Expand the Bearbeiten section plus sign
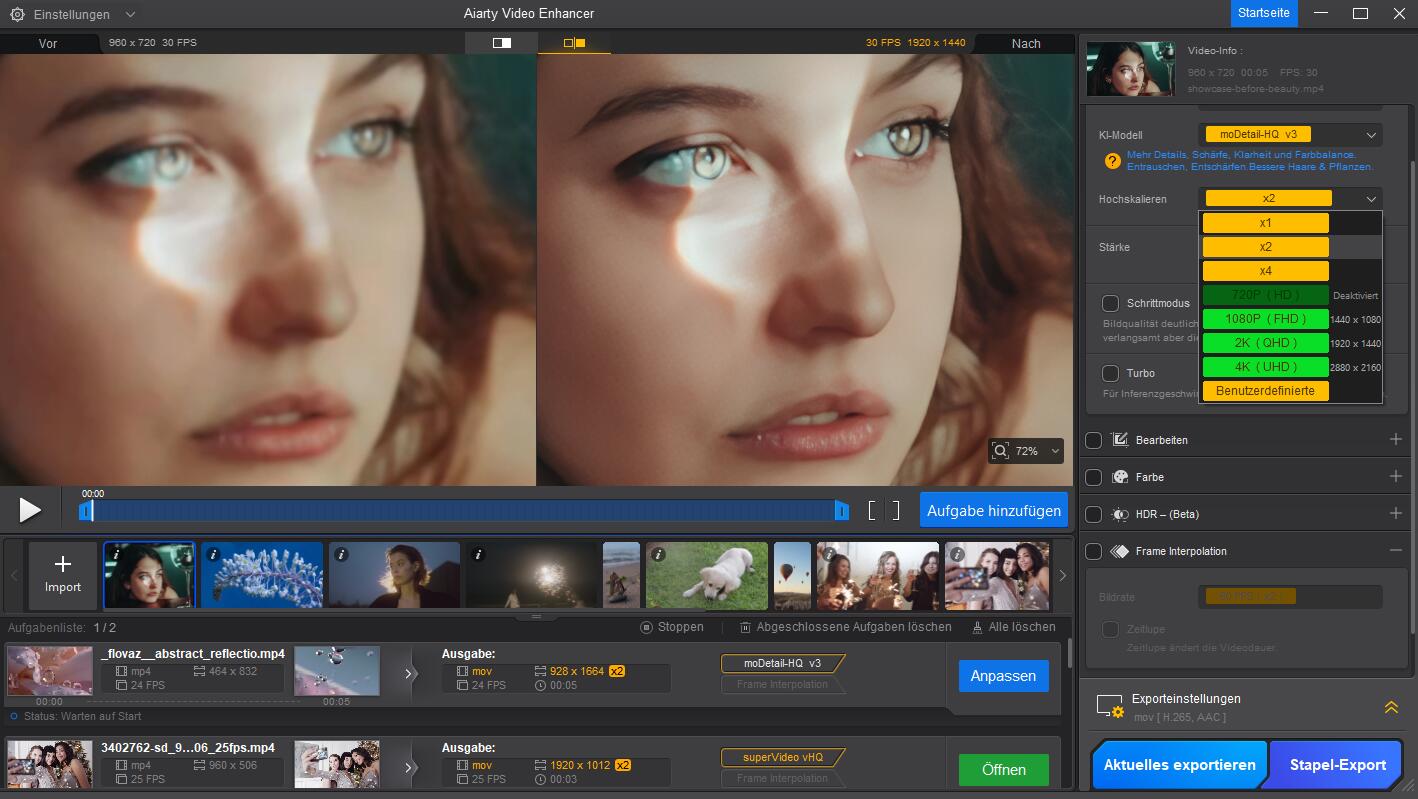This screenshot has height=799, width=1418. (1395, 440)
